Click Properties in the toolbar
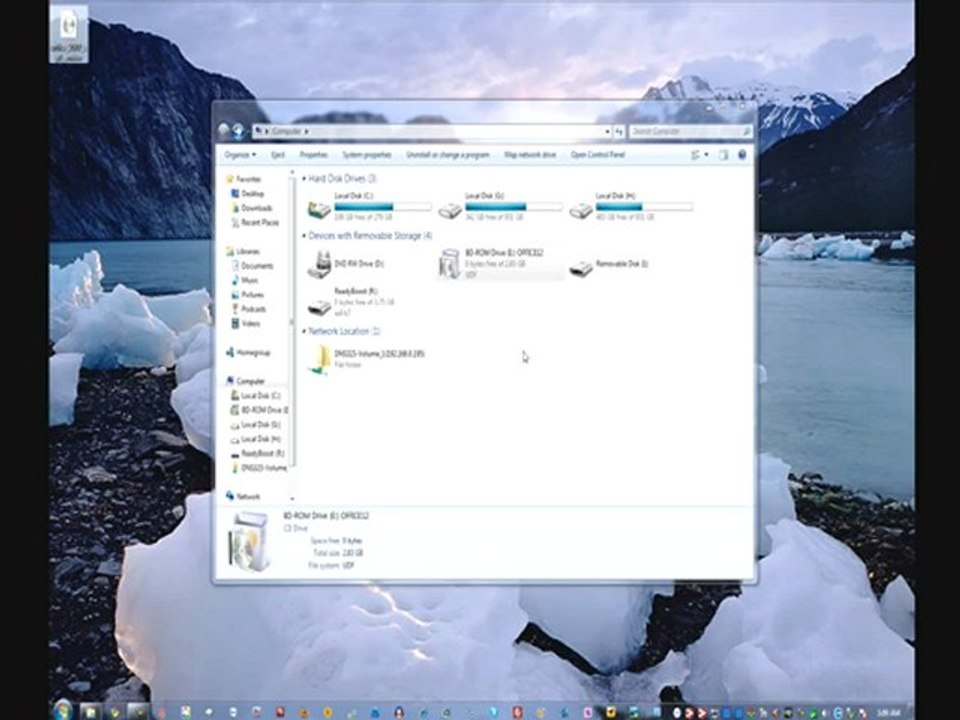960x720 pixels. click(x=313, y=155)
